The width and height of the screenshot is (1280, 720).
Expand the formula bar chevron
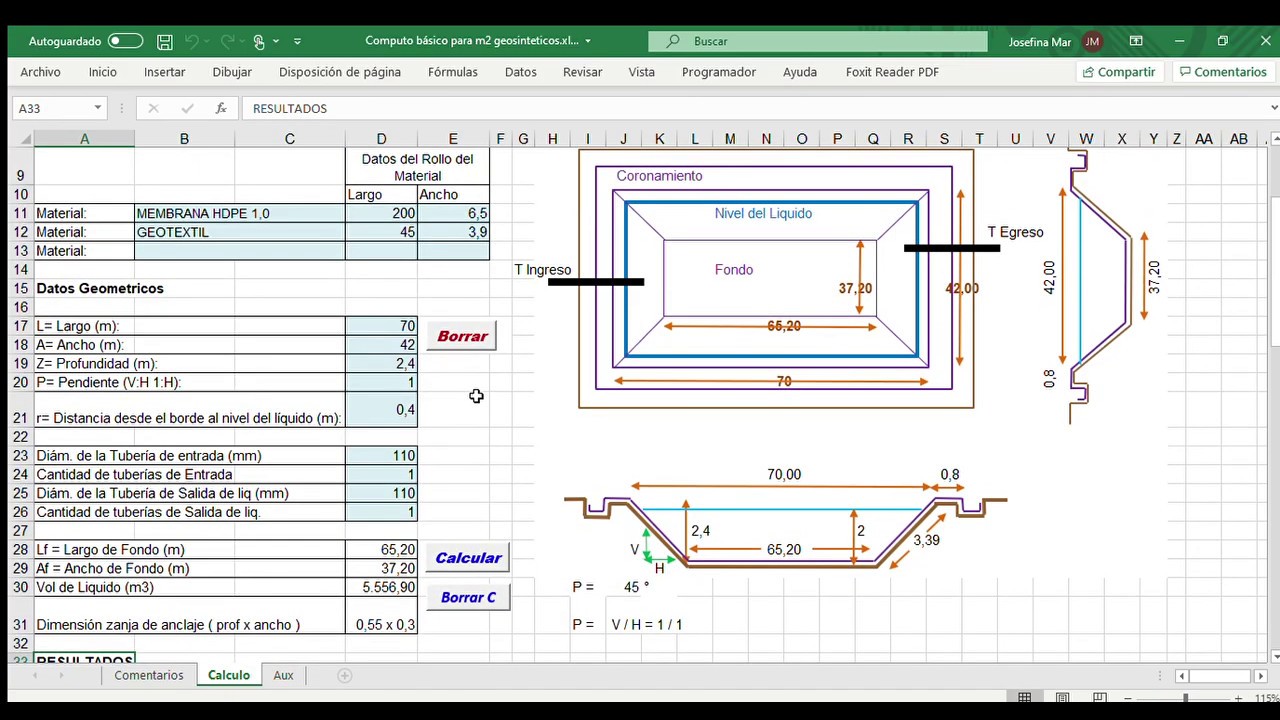click(x=1273, y=108)
